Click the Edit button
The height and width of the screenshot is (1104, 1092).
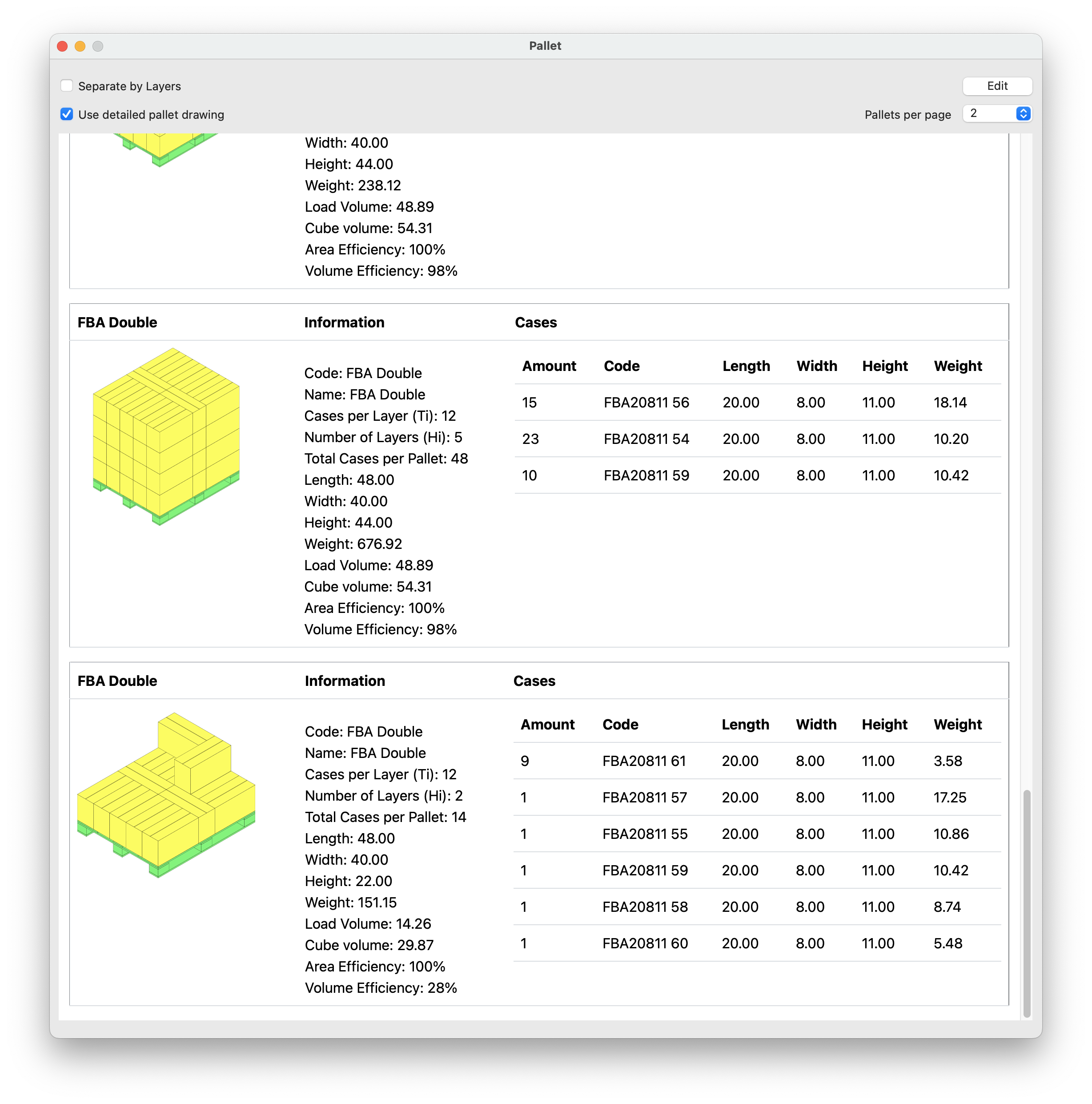pyautogui.click(x=996, y=86)
